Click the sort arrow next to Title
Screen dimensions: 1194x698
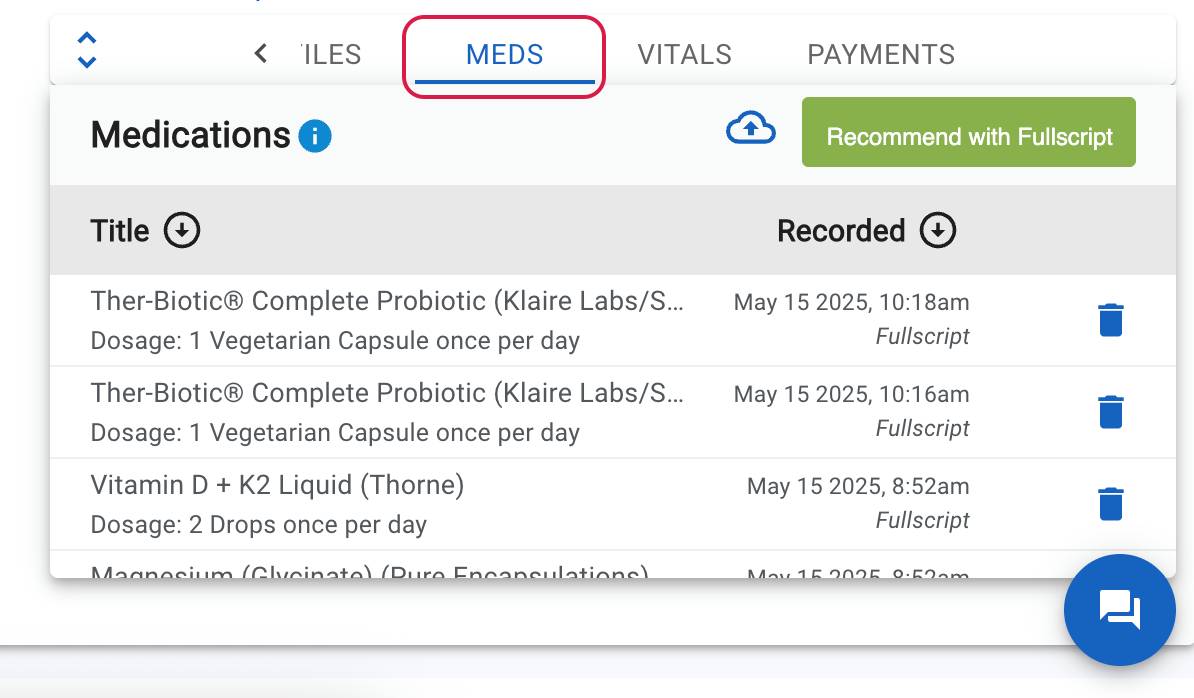pyautogui.click(x=182, y=231)
